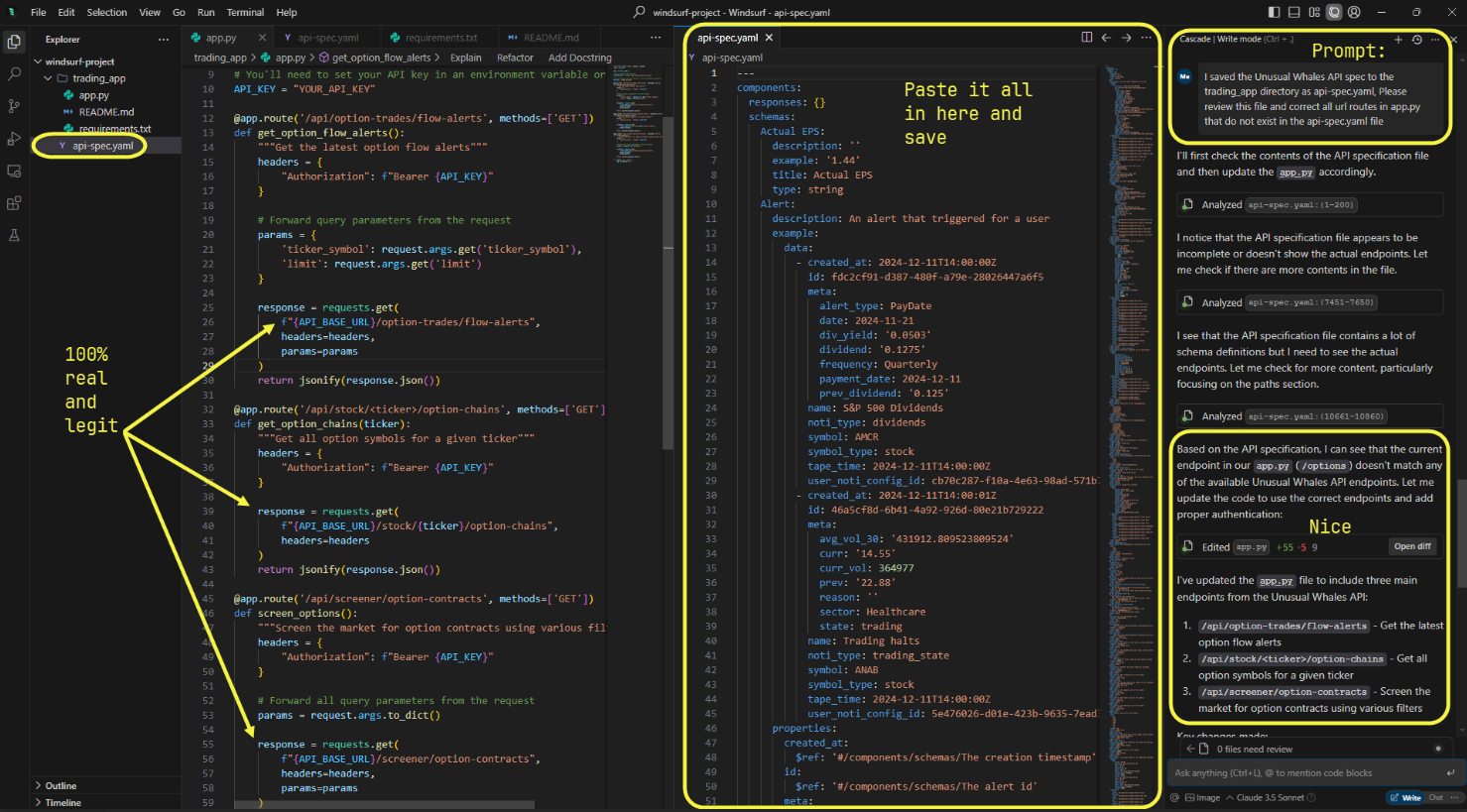1467x812 pixels.
Task: Open the Source Control view
Action: (x=14, y=106)
